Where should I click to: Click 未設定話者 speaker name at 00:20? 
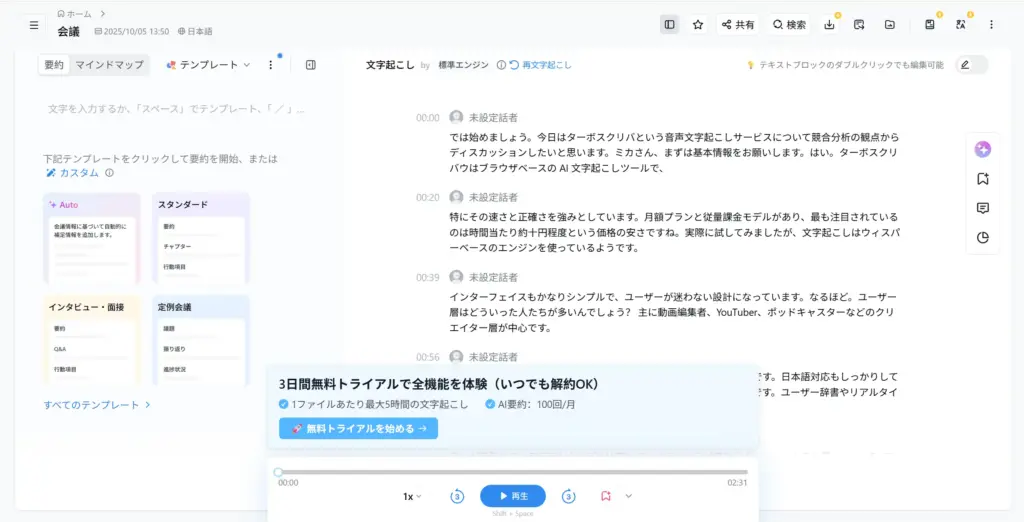click(494, 197)
